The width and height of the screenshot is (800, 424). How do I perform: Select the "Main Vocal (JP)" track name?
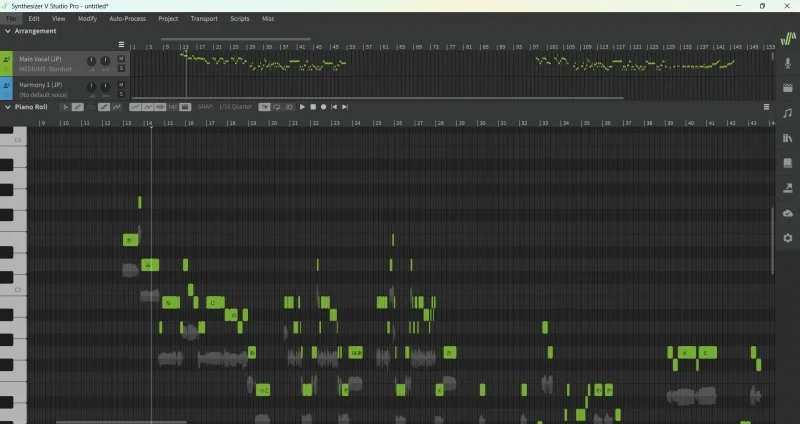[40, 59]
